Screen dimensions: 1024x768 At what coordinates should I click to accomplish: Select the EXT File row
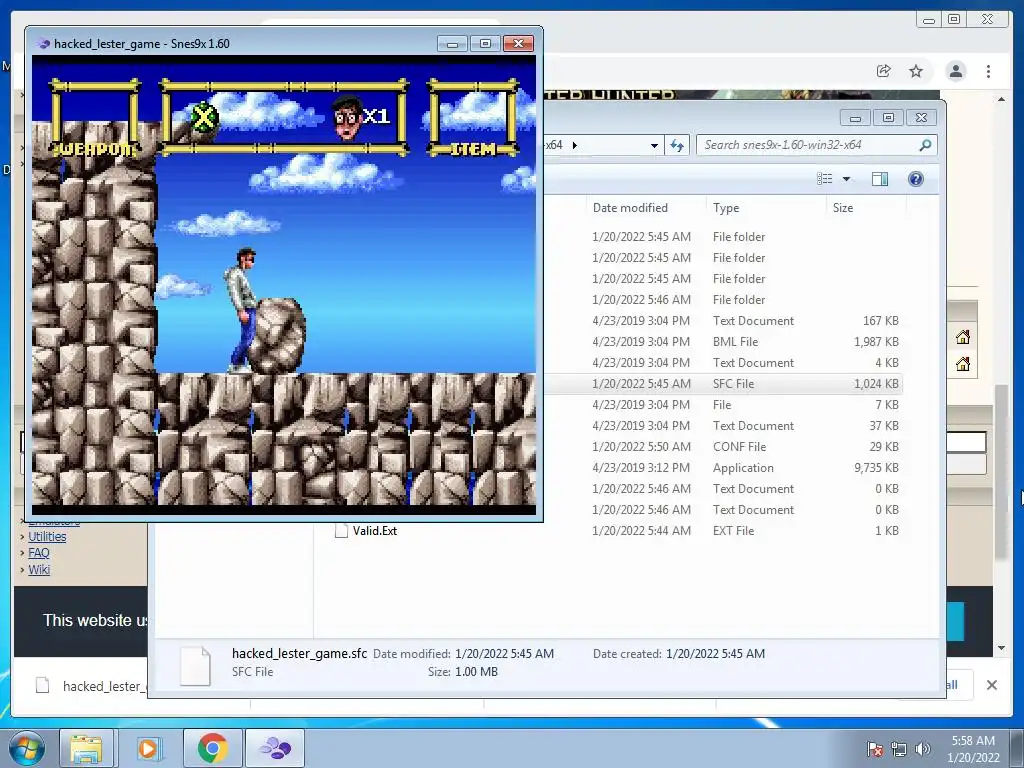617,531
